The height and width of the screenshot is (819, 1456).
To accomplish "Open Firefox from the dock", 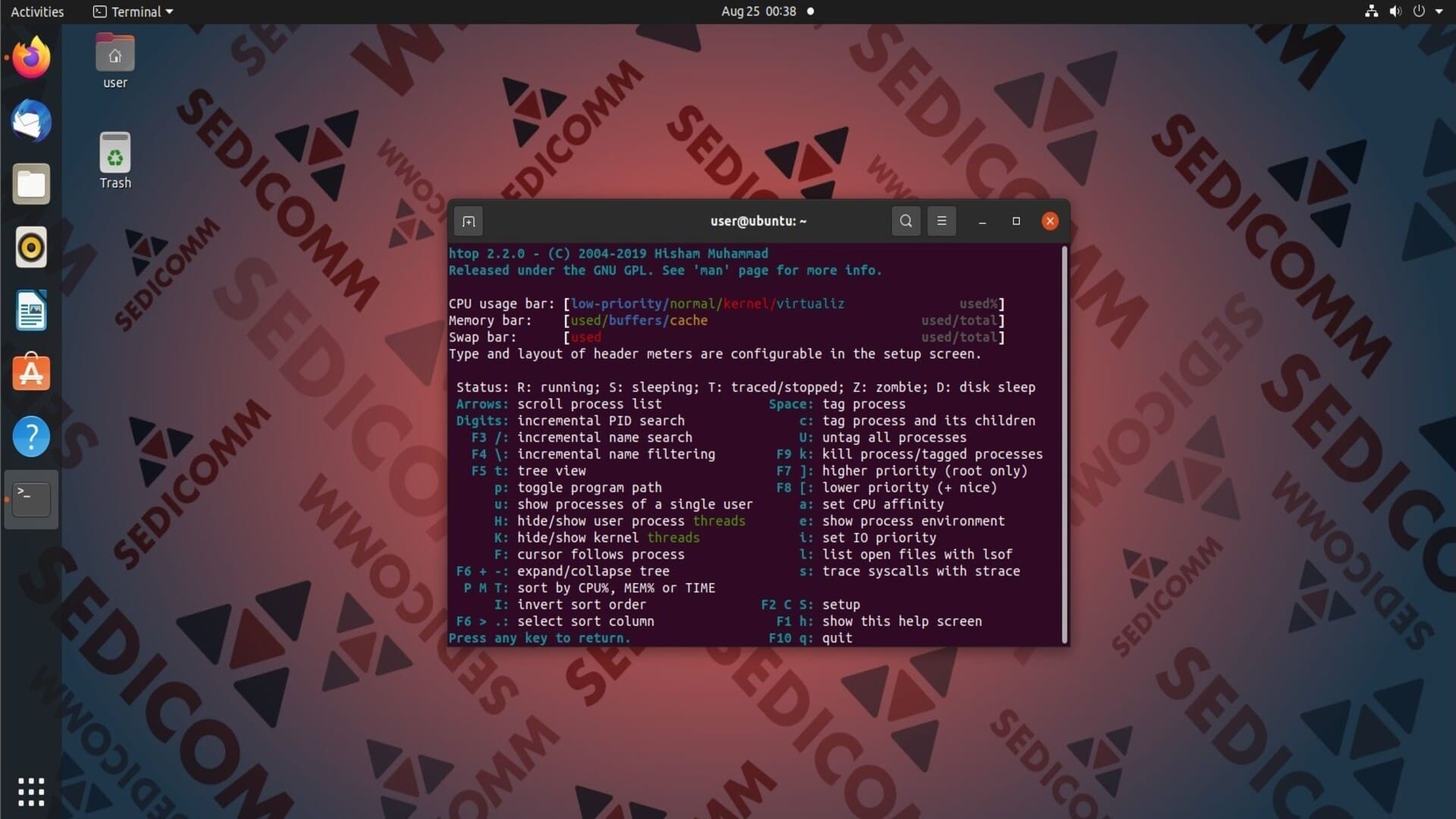I will pyautogui.click(x=31, y=58).
